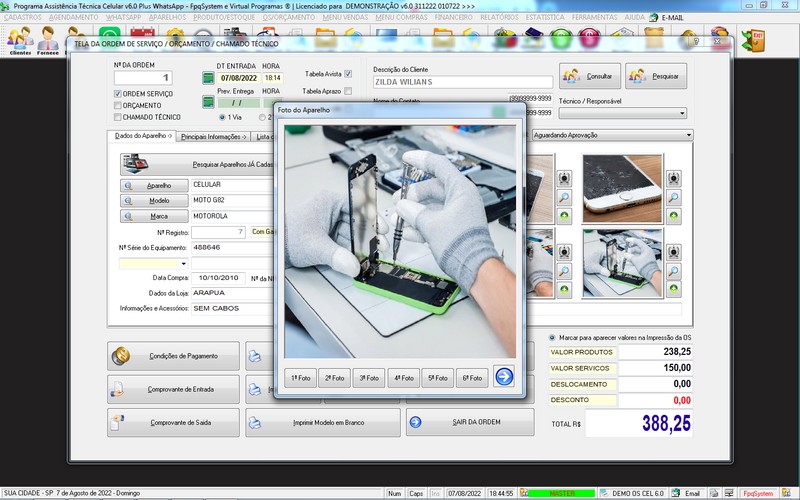Click magnifier icon beside top-right cracked phone photo

(675, 198)
